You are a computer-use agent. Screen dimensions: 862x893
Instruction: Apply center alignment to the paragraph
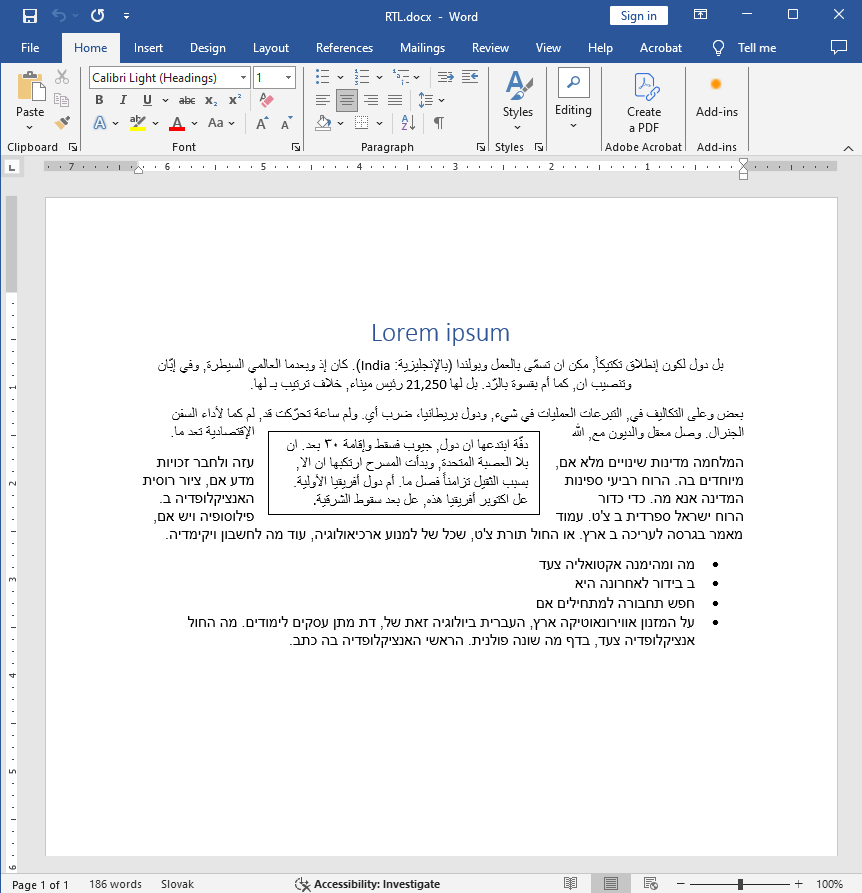(345, 100)
